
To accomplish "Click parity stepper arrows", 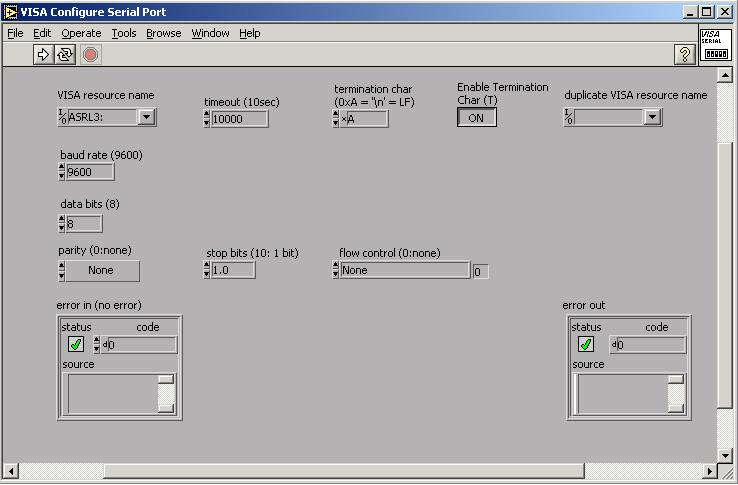I will click(x=62, y=271).
